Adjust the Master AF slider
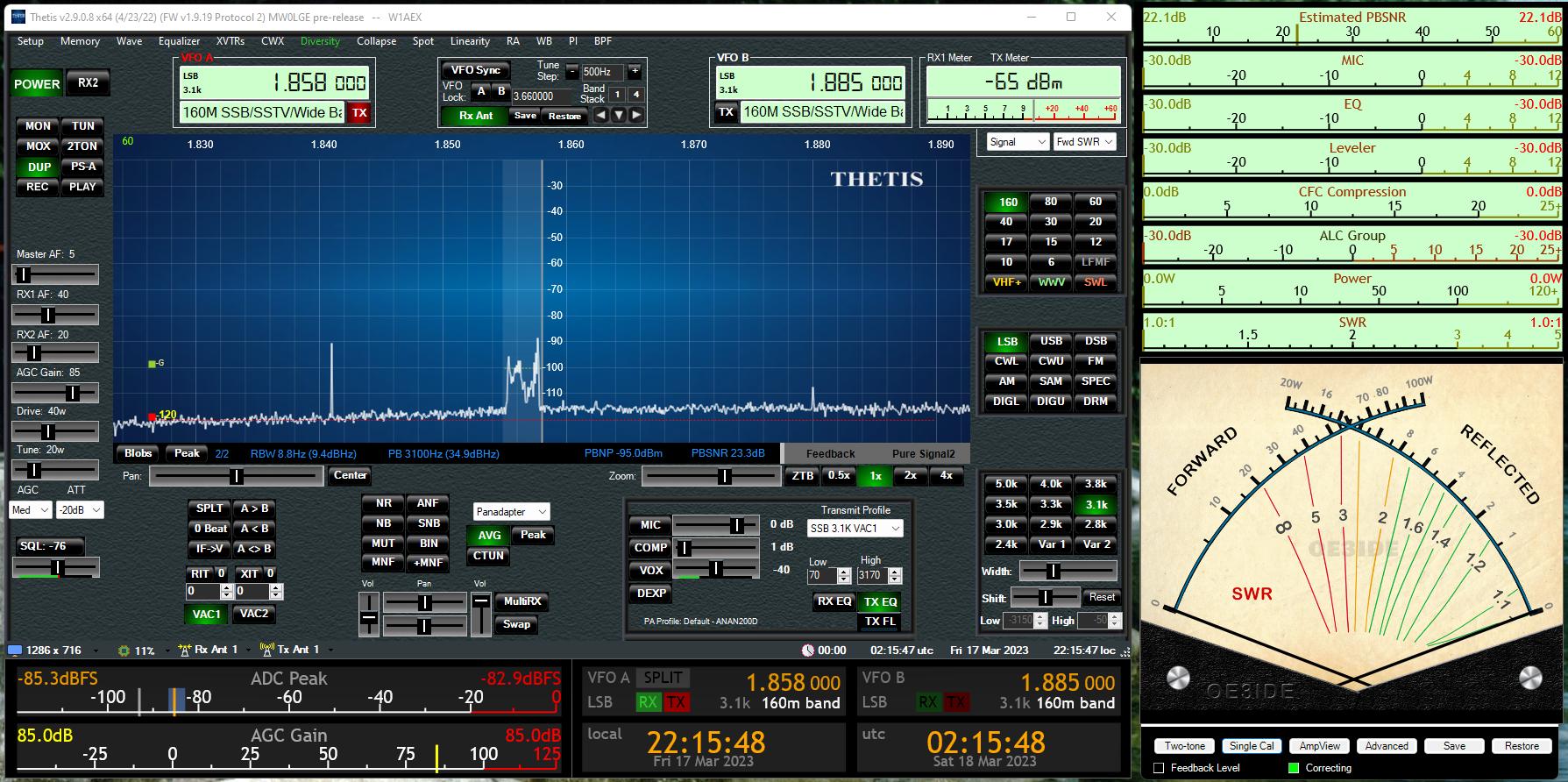 [54, 274]
